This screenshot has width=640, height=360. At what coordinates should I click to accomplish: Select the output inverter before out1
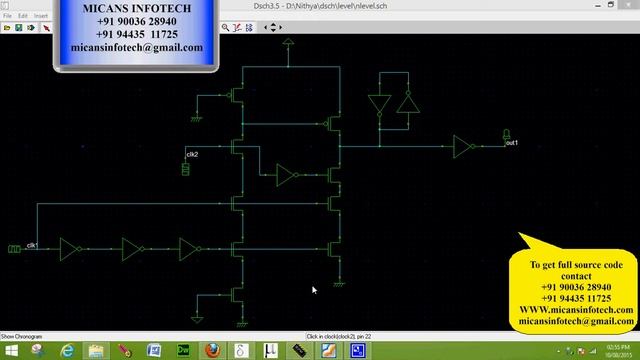[463, 147]
